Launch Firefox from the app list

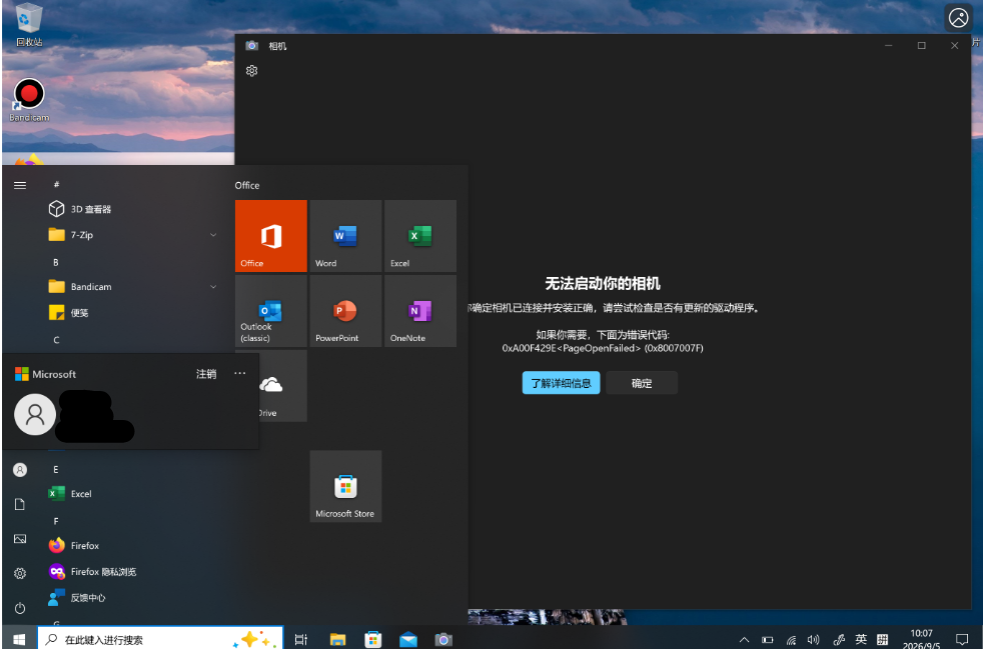click(x=134, y=546)
